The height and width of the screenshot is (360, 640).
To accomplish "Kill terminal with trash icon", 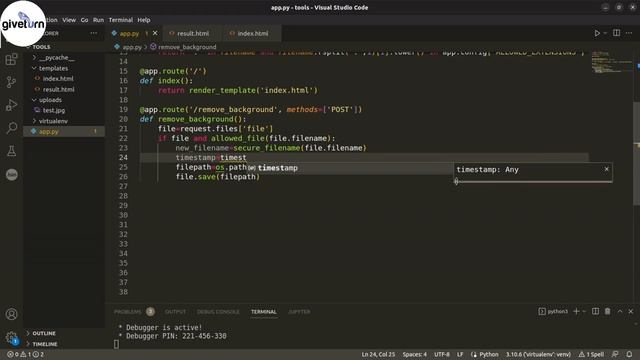I will pos(607,311).
